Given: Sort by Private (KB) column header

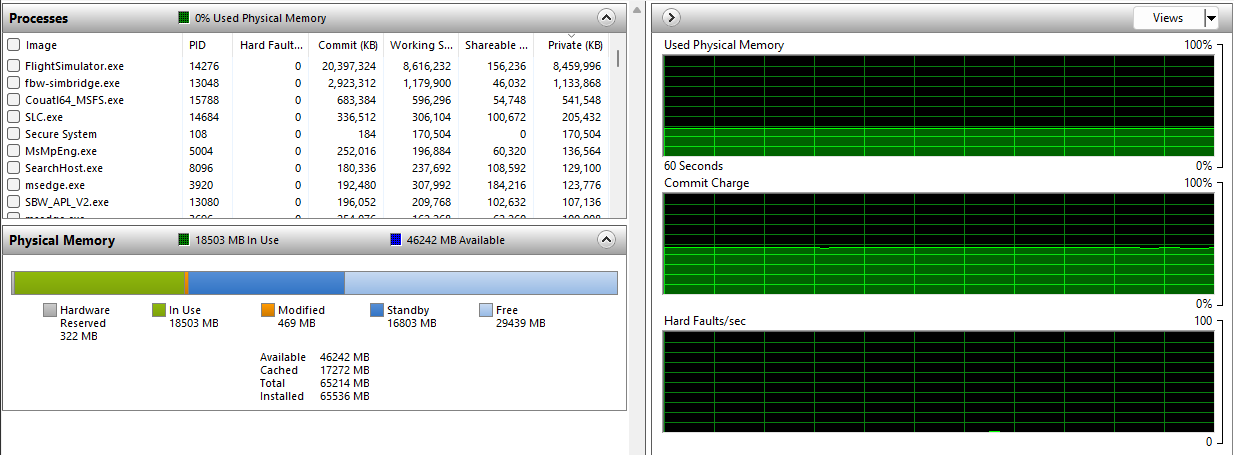Looking at the screenshot, I should coord(571,45).
